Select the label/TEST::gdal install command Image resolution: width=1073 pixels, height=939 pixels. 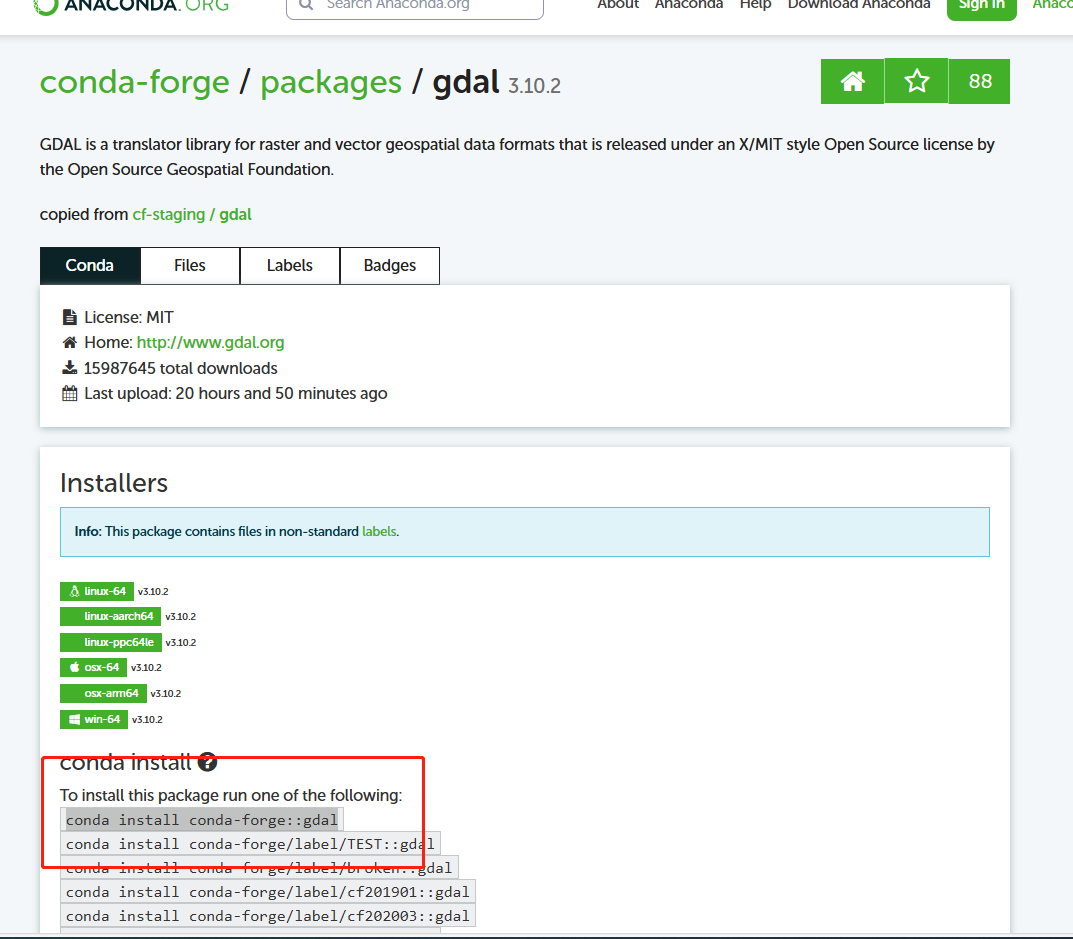pos(250,844)
